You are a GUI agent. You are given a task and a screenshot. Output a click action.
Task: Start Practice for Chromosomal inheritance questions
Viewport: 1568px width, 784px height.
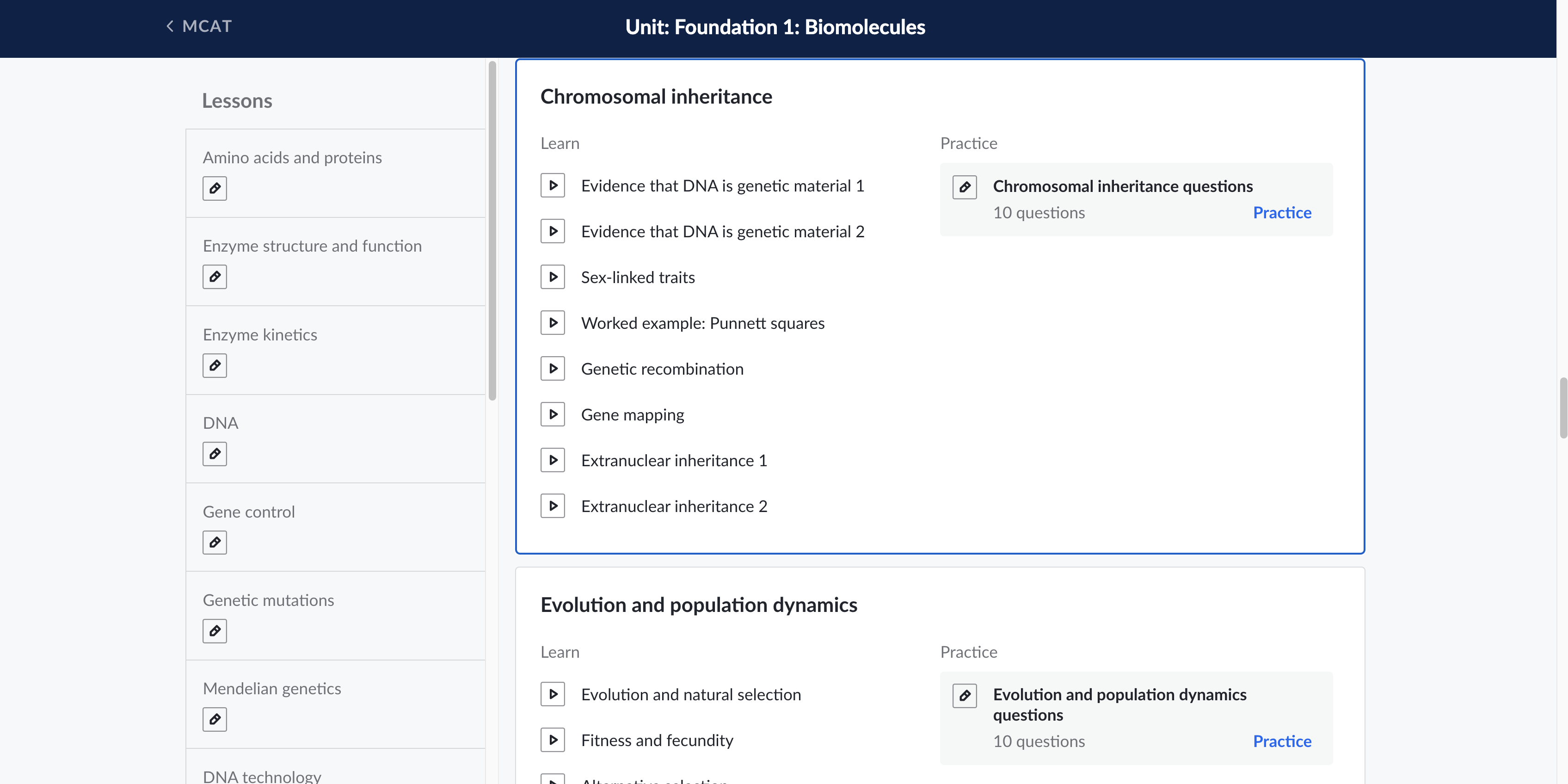1281,212
